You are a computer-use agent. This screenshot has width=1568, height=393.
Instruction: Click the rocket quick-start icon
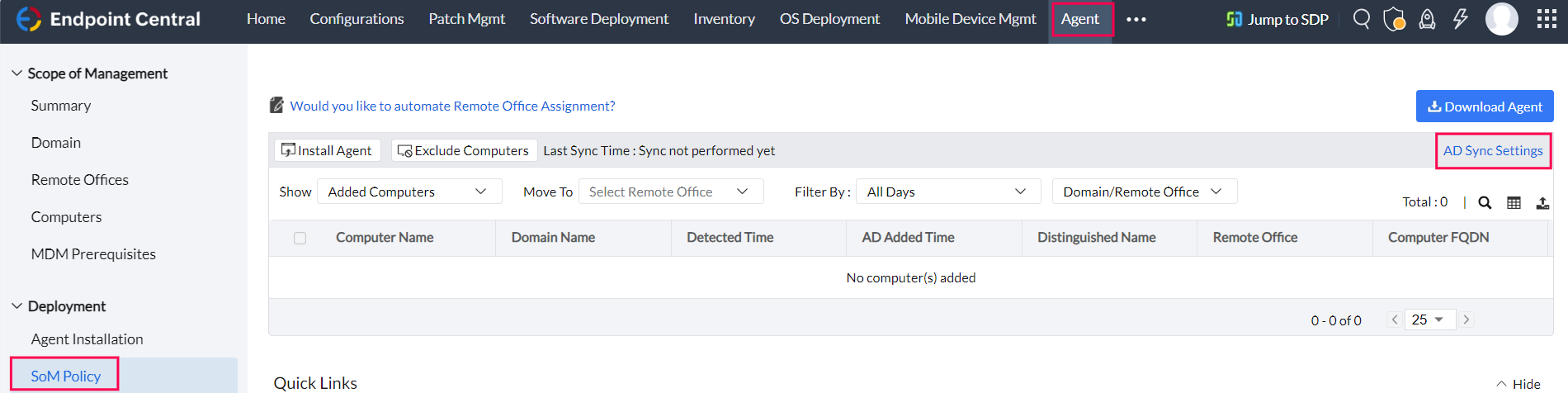point(1427,19)
